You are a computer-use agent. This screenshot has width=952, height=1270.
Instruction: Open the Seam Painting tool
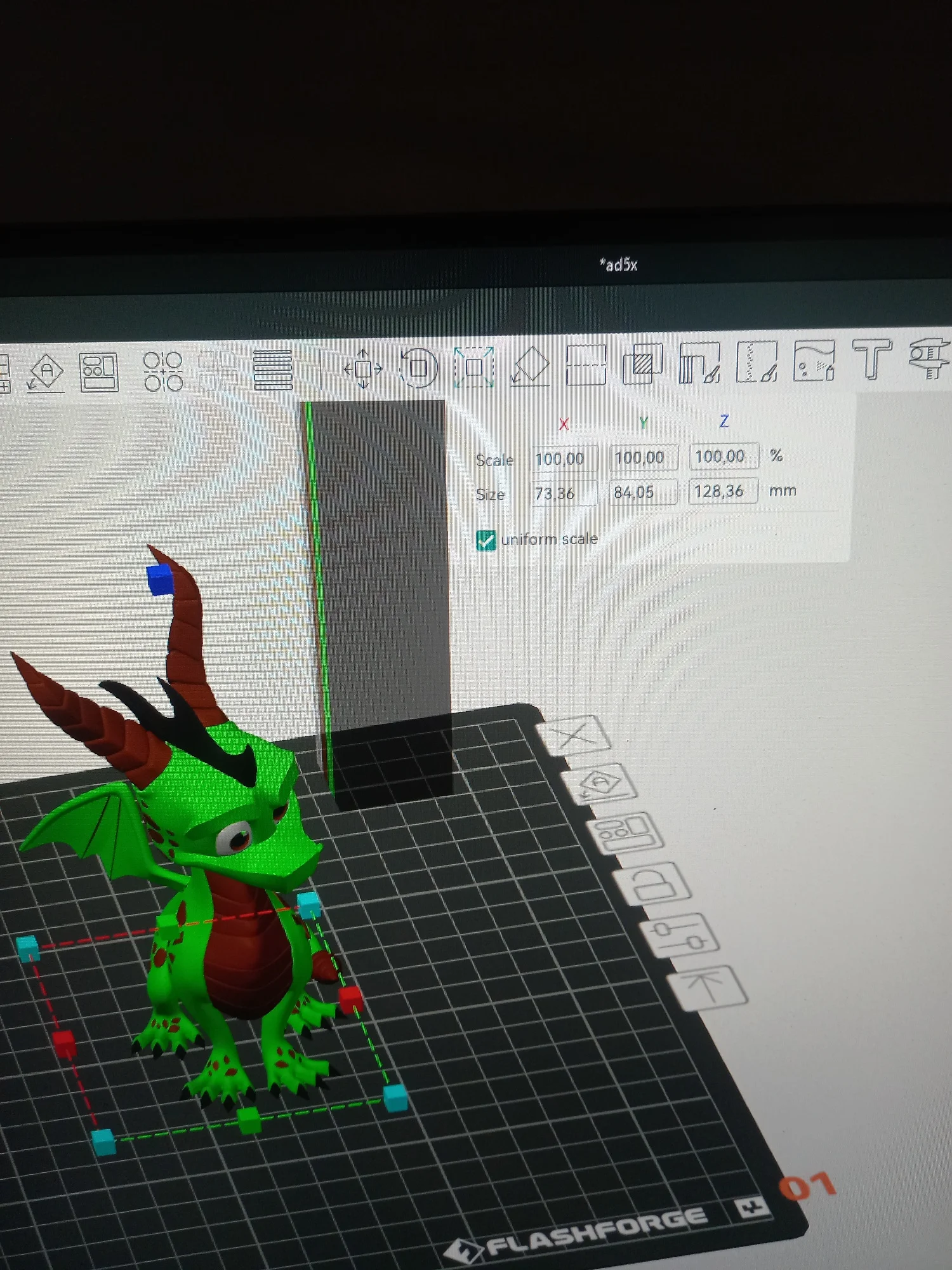click(757, 361)
